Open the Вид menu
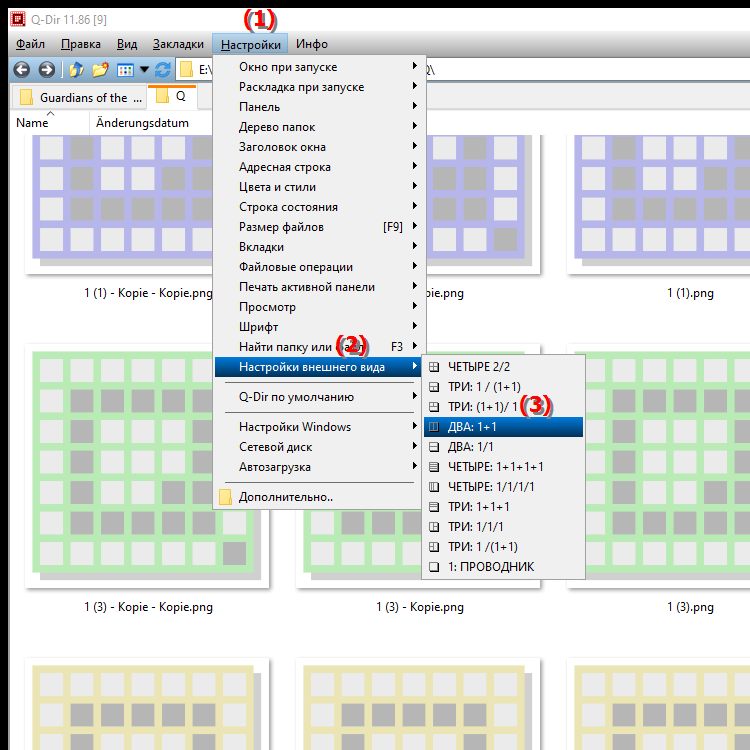The height and width of the screenshot is (750, 750). (x=127, y=44)
